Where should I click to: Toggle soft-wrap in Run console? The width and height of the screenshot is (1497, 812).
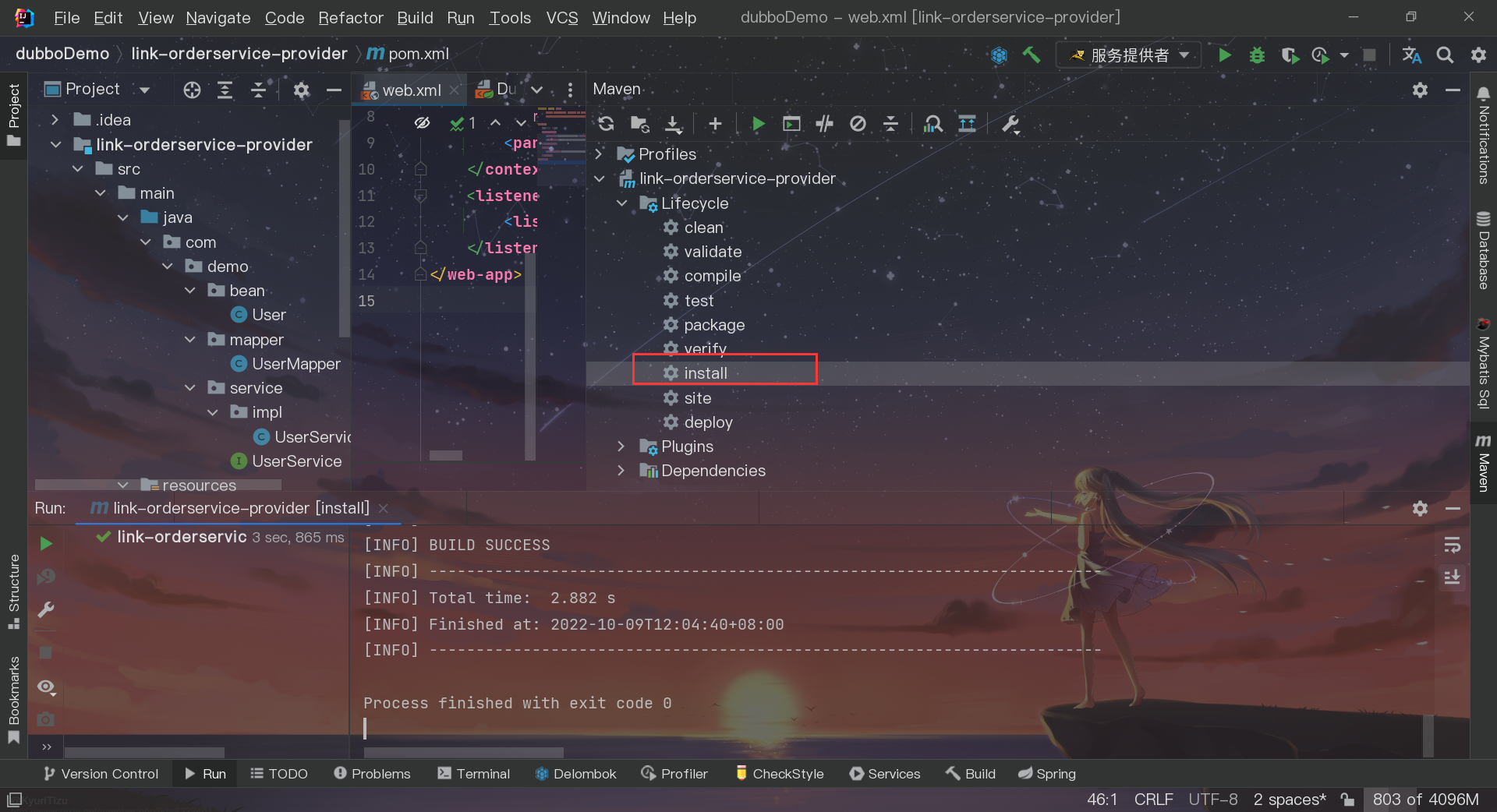click(x=1452, y=545)
